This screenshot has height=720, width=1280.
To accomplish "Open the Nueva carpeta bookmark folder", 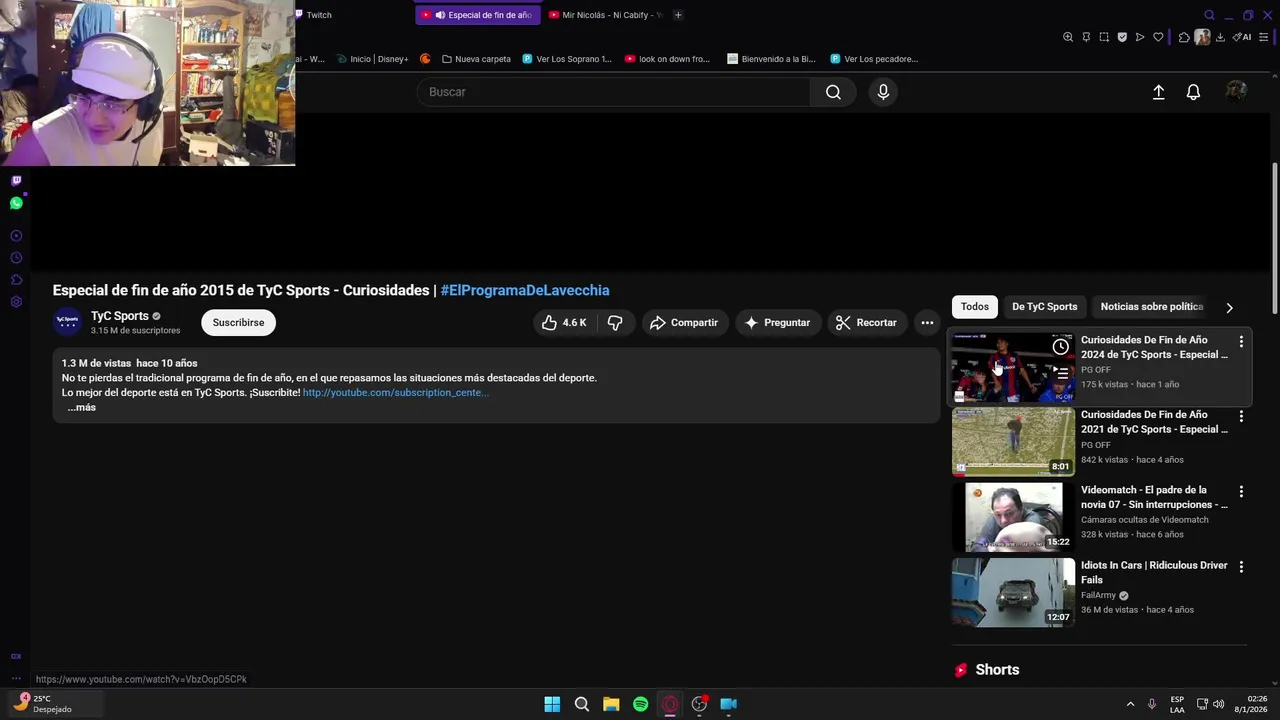I will click(x=476, y=59).
